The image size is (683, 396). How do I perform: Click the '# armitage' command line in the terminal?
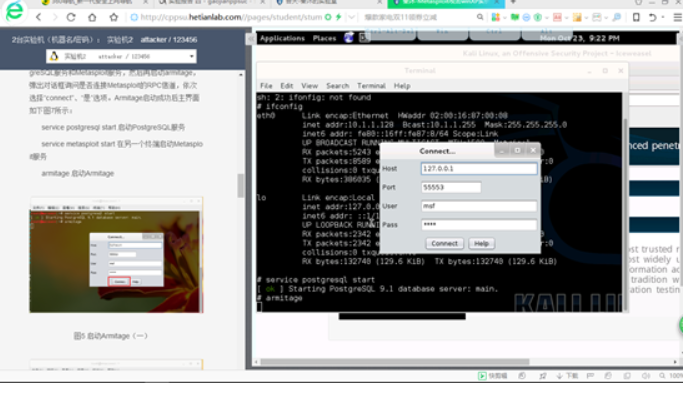(279, 298)
